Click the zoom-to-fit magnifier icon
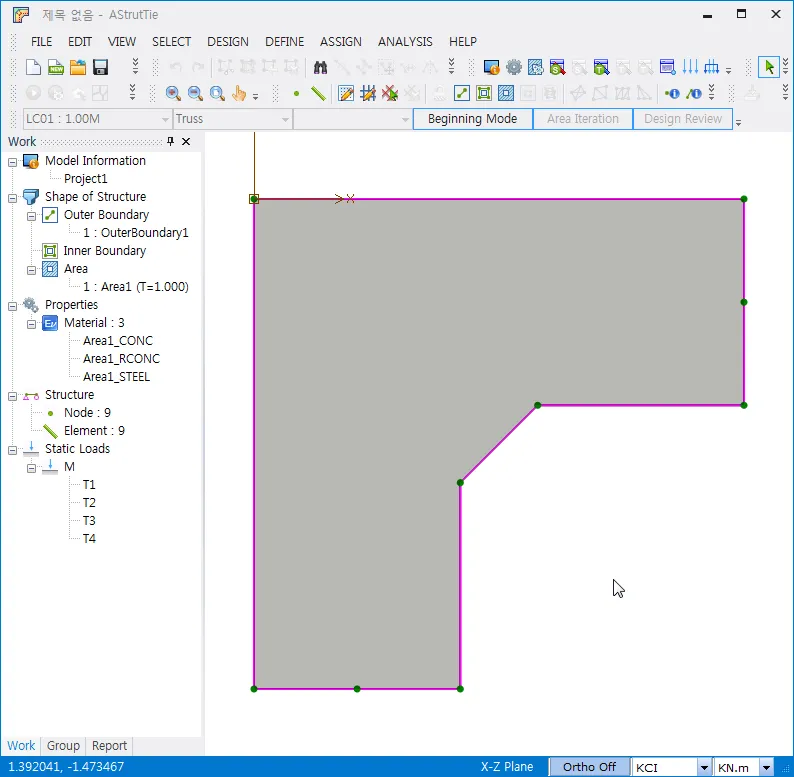Viewport: 794px width, 777px height. click(217, 93)
